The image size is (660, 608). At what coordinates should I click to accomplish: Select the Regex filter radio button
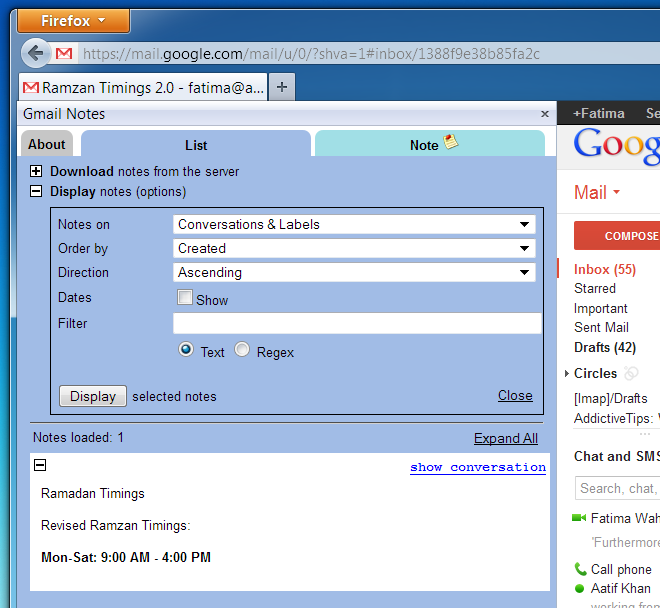pos(242,349)
